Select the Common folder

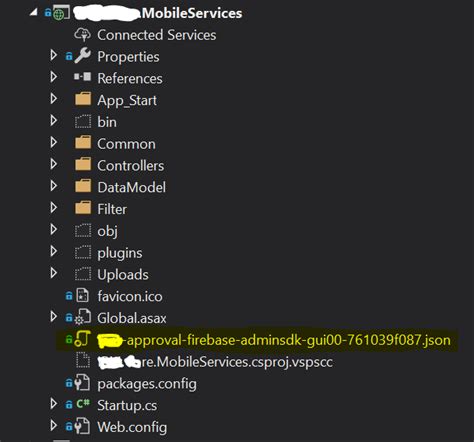[126, 144]
